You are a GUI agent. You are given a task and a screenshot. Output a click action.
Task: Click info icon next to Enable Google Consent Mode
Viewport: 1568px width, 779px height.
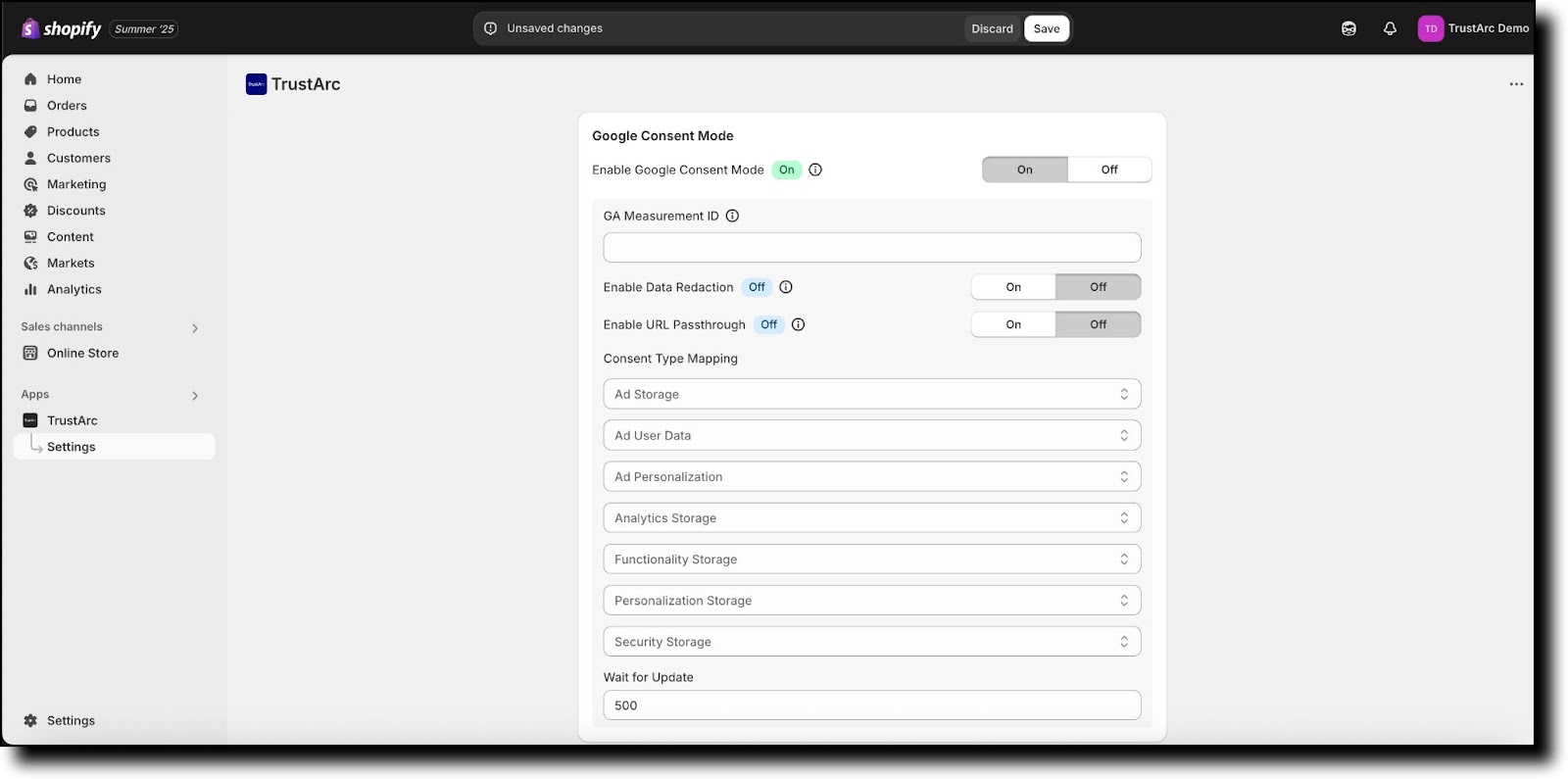tap(815, 170)
